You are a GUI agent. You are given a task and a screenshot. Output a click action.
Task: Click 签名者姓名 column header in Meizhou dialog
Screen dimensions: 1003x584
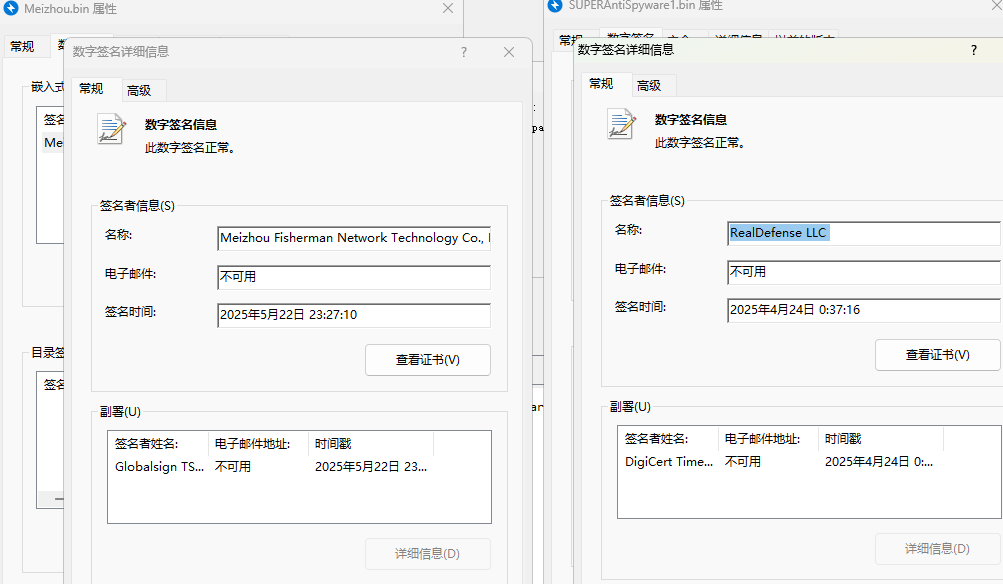(158, 444)
